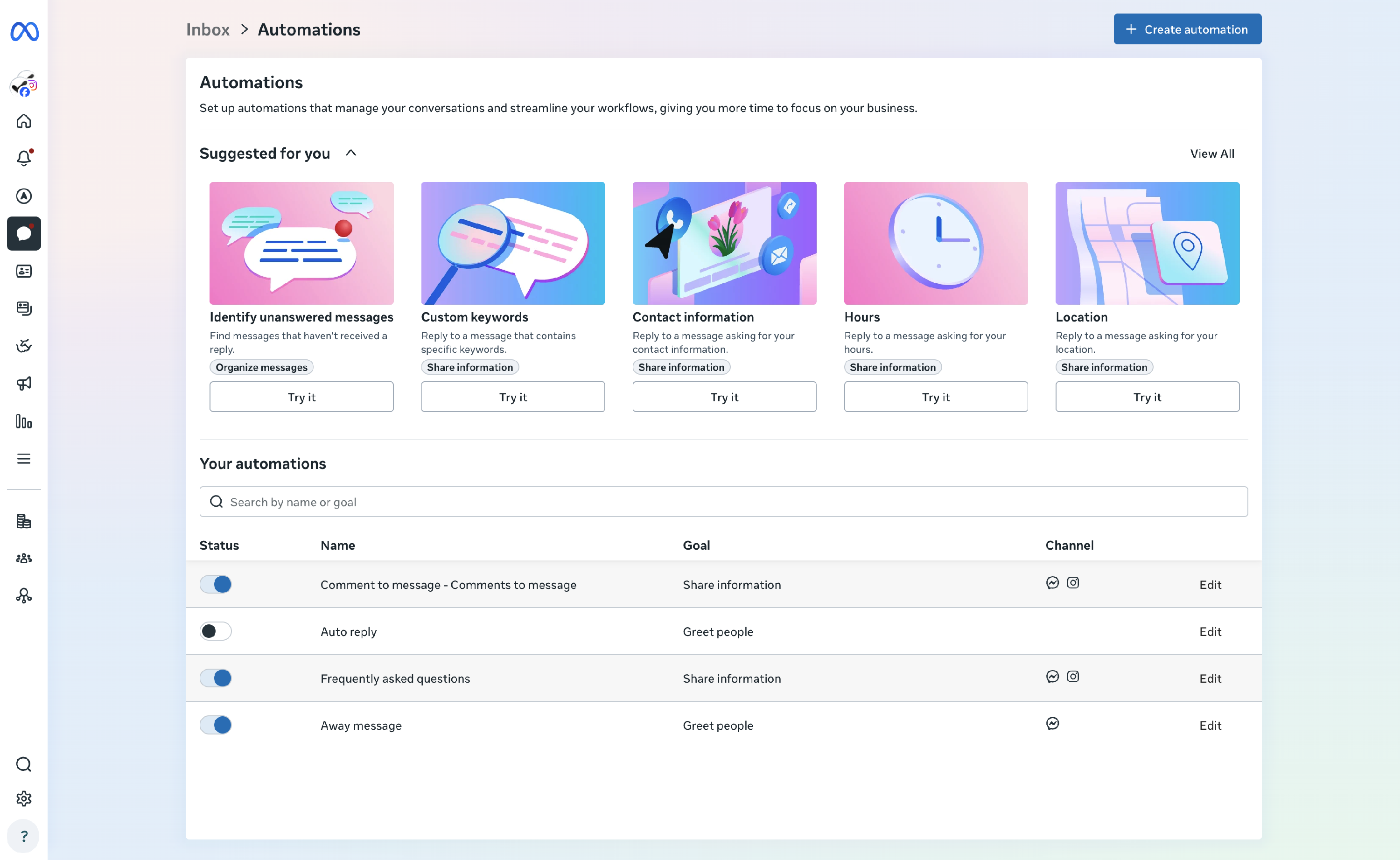Try the Location automation
Screen dimensions: 1400x860
coord(1148,397)
